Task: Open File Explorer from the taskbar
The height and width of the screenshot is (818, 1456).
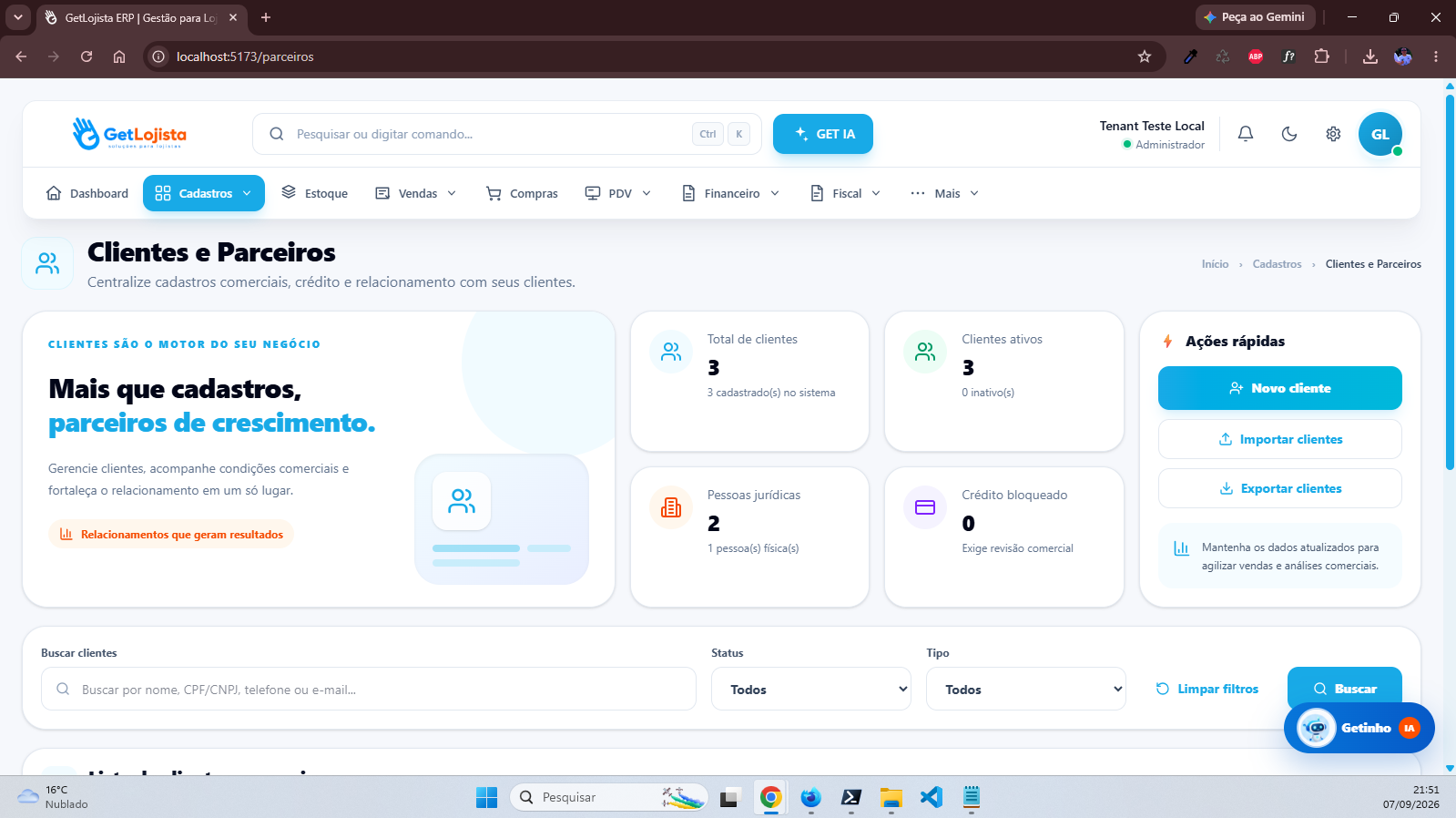Action: pyautogui.click(x=891, y=797)
